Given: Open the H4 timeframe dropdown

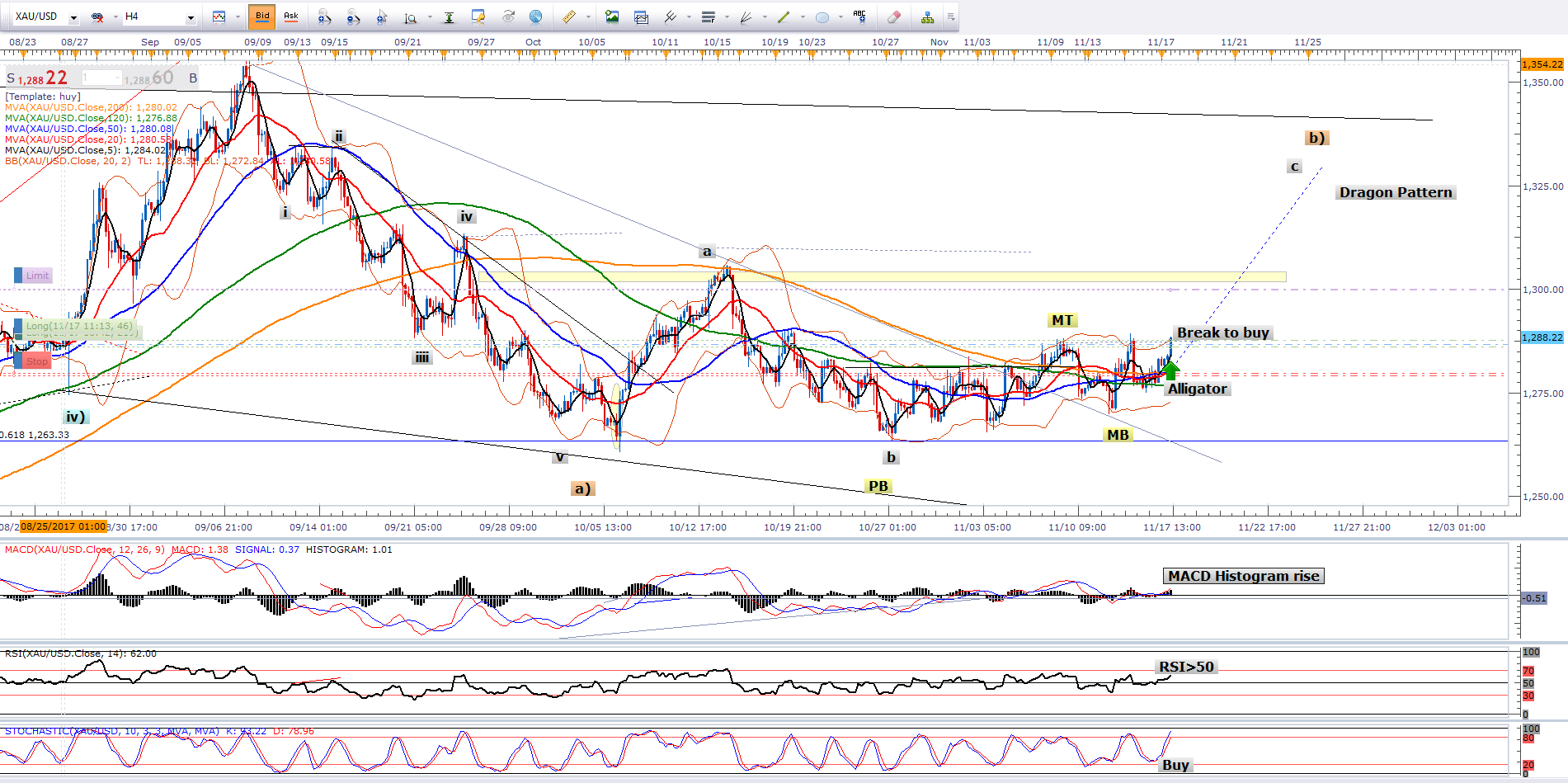Looking at the screenshot, I should pyautogui.click(x=191, y=17).
